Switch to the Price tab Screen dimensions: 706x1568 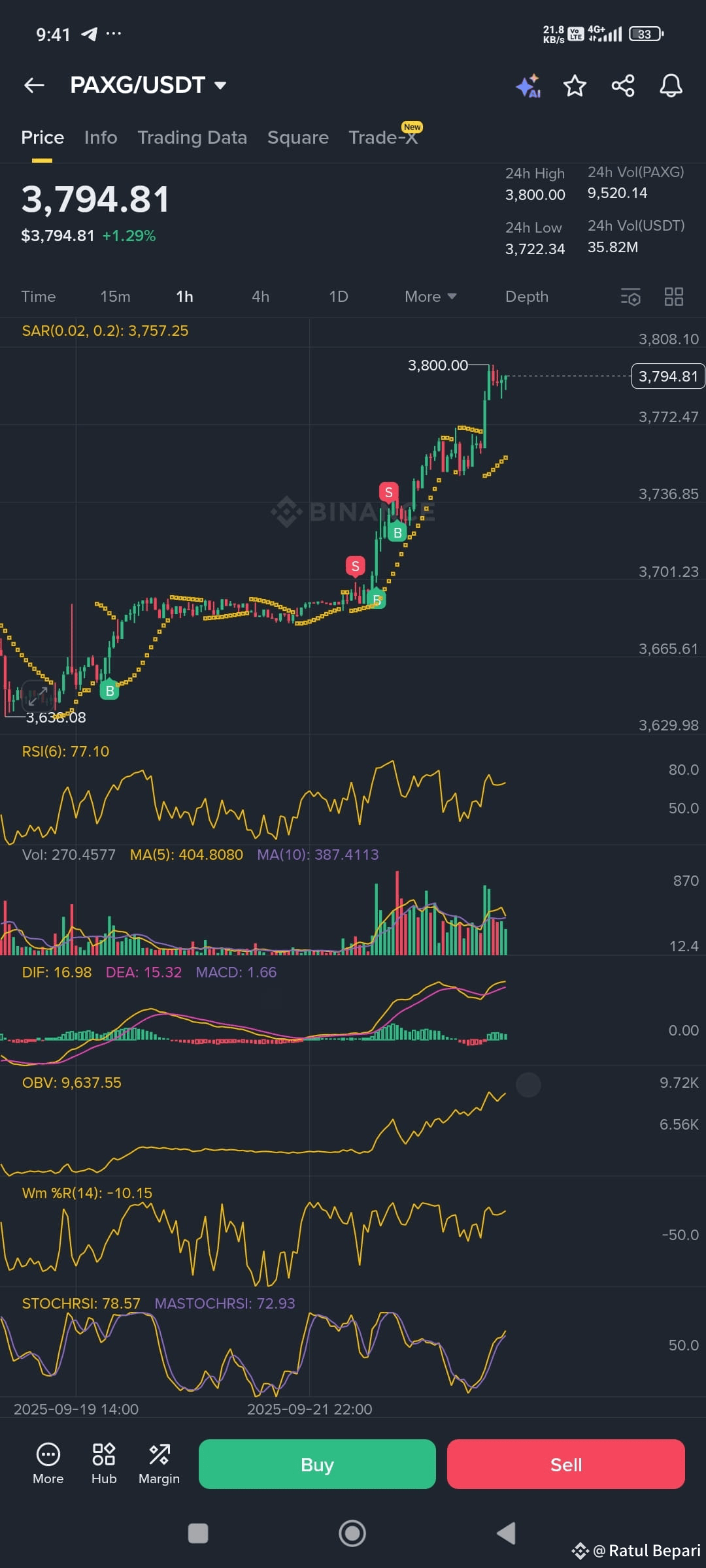[42, 137]
